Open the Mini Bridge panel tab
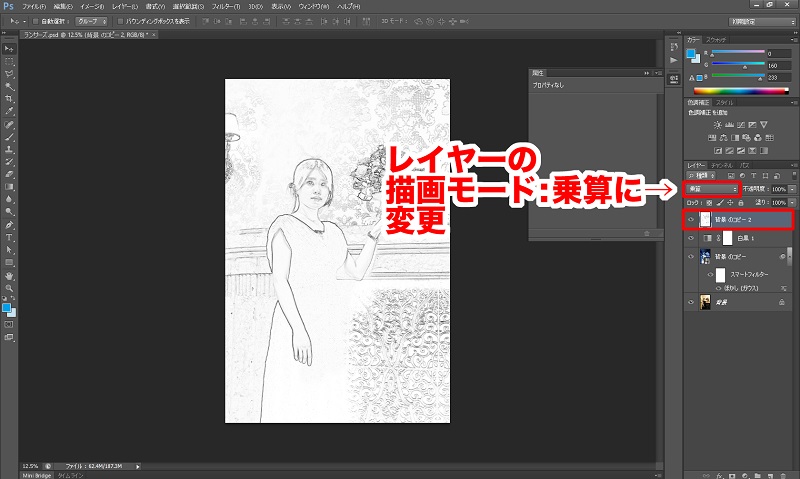 click(x=37, y=475)
